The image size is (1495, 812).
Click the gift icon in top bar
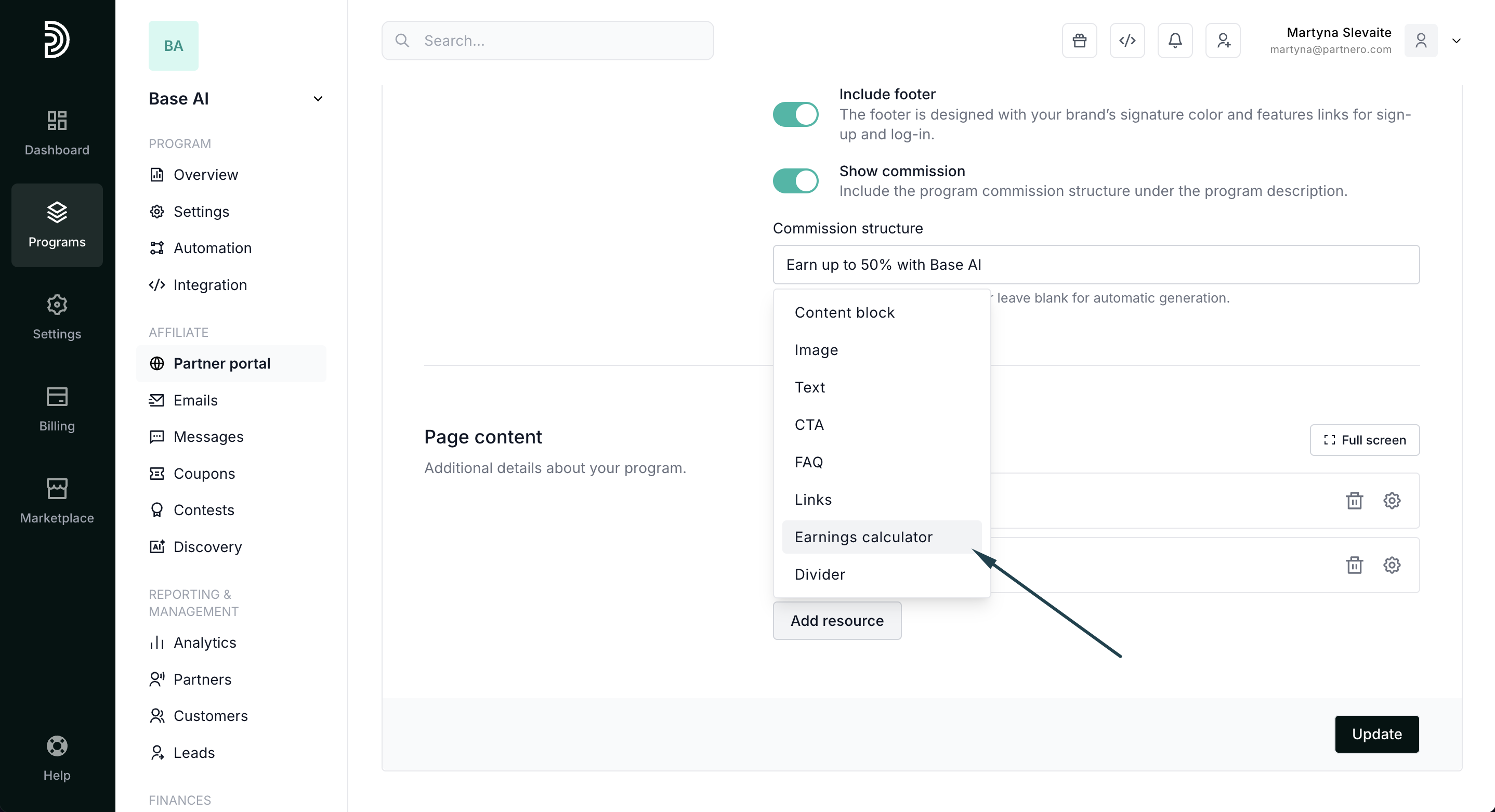coord(1079,41)
